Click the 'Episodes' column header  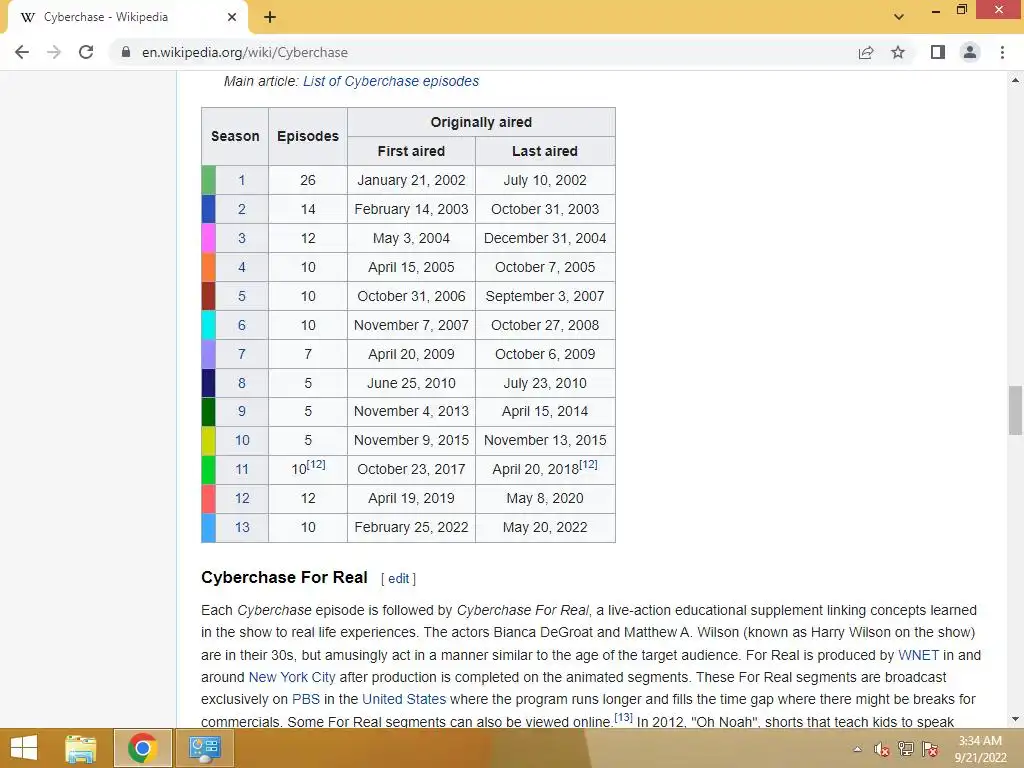click(308, 136)
